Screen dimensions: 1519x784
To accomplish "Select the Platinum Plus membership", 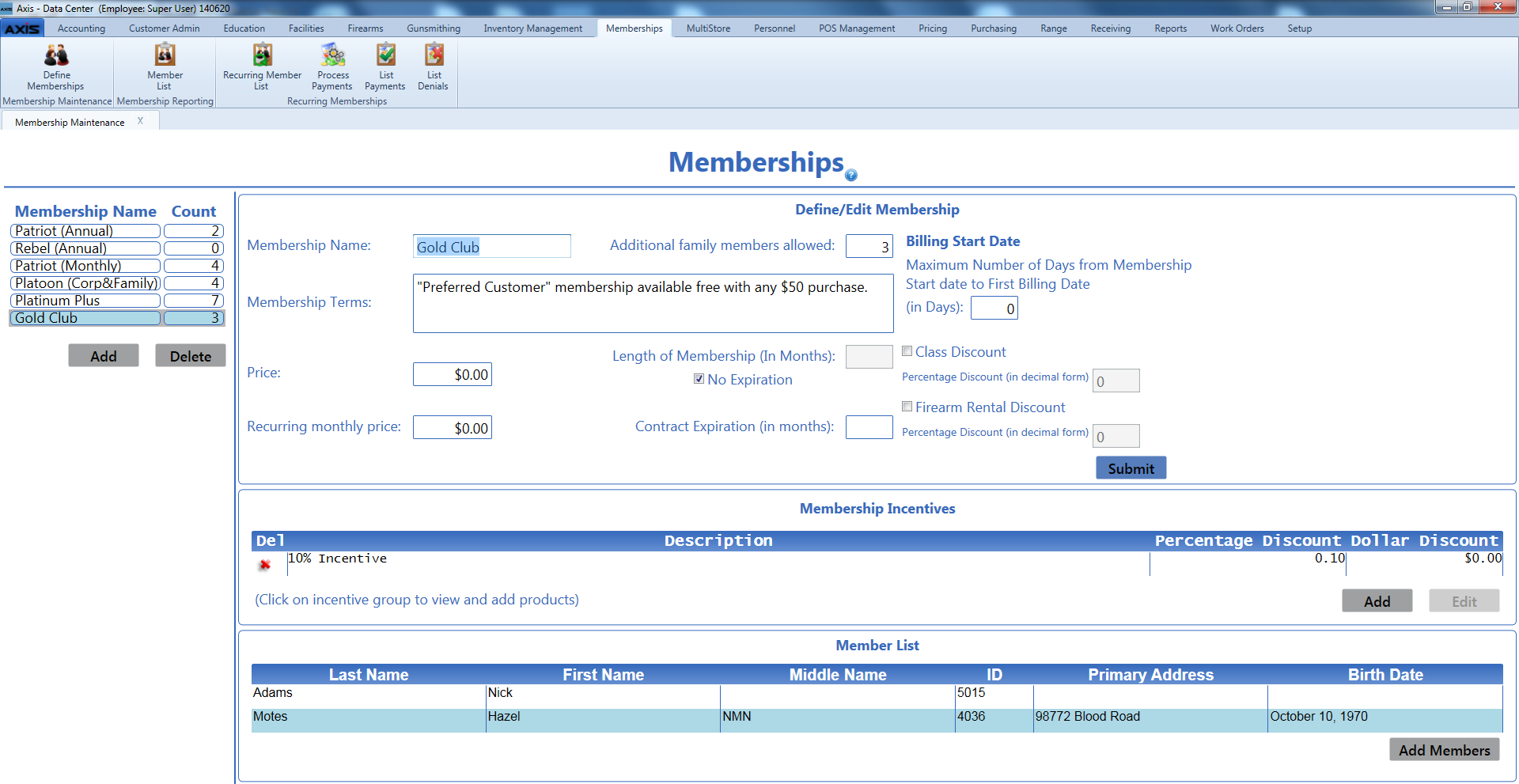I will (x=85, y=301).
